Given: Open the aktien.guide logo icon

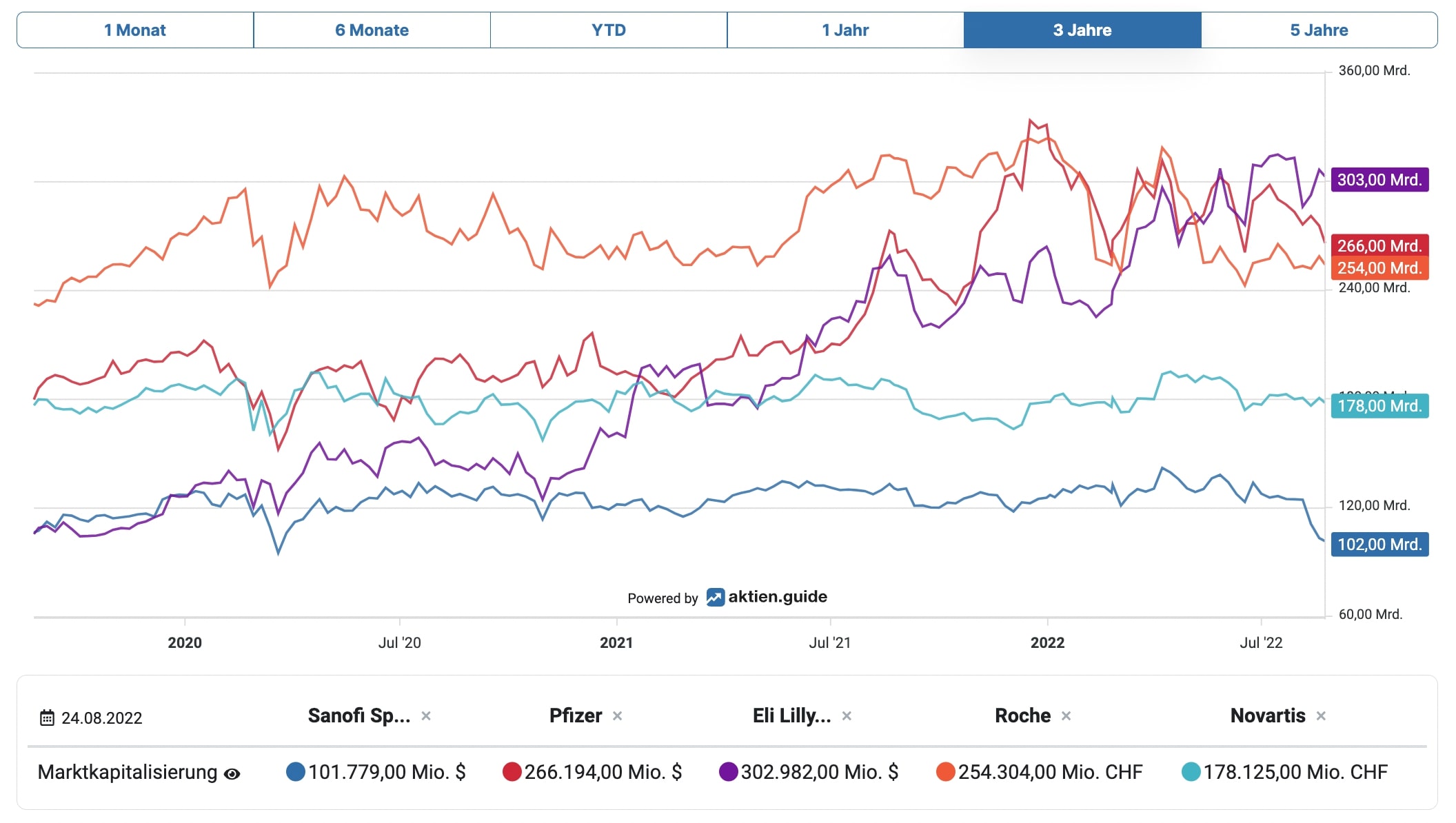Looking at the screenshot, I should pos(716,598).
